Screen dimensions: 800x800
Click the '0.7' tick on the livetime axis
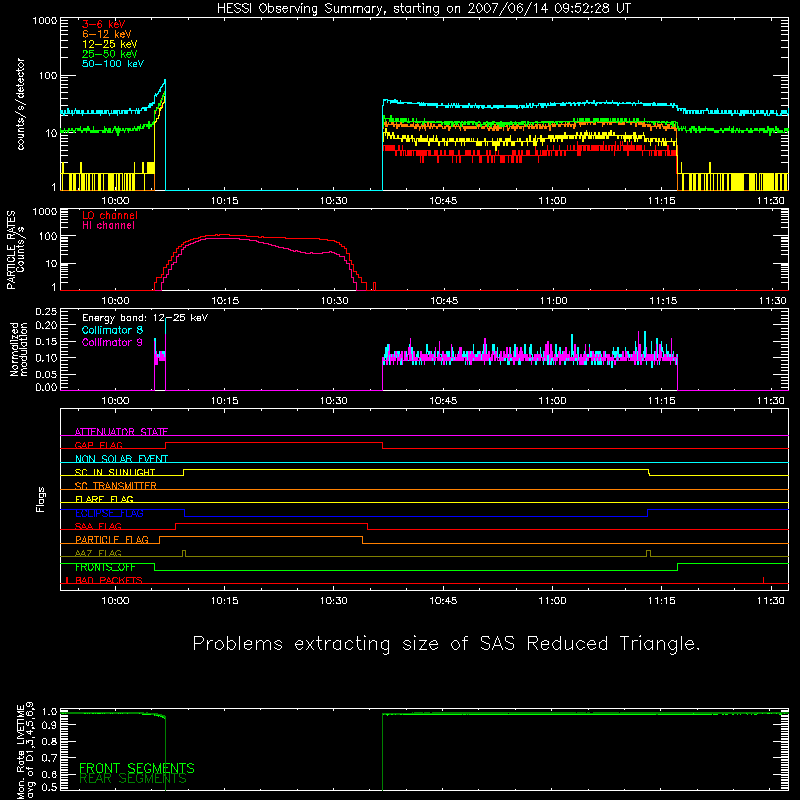click(x=50, y=758)
